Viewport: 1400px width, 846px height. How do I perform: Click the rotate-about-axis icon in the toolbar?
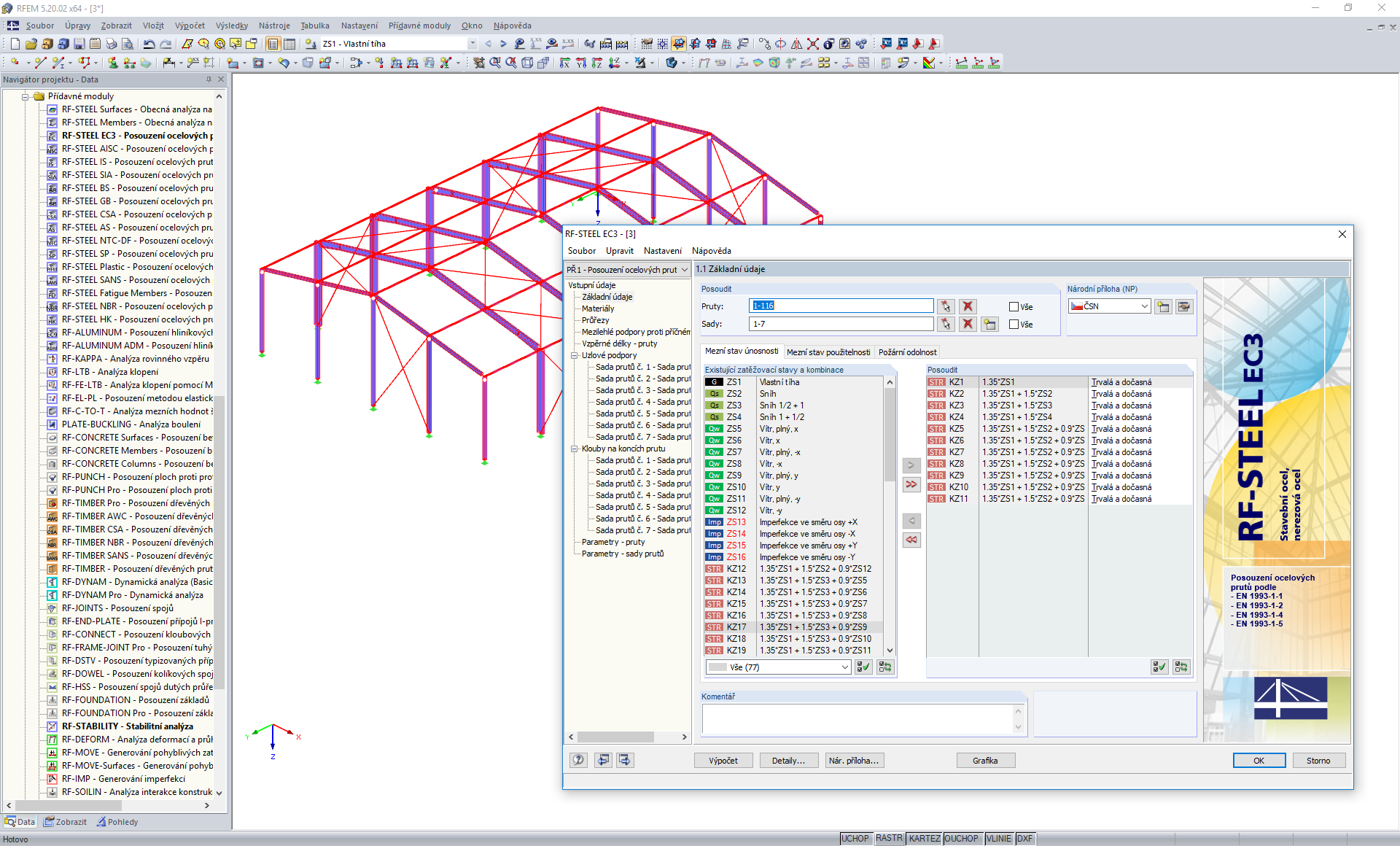coord(780,44)
